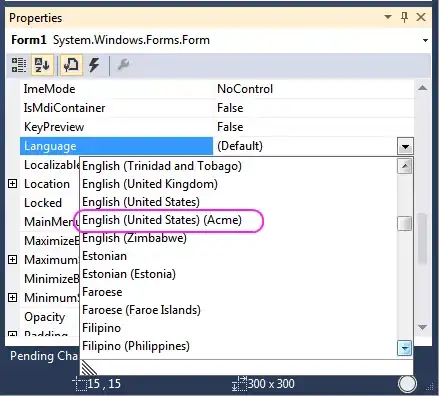439x396 pixels.
Task: Grab the dropdown list resize grip
Action: 89,367
